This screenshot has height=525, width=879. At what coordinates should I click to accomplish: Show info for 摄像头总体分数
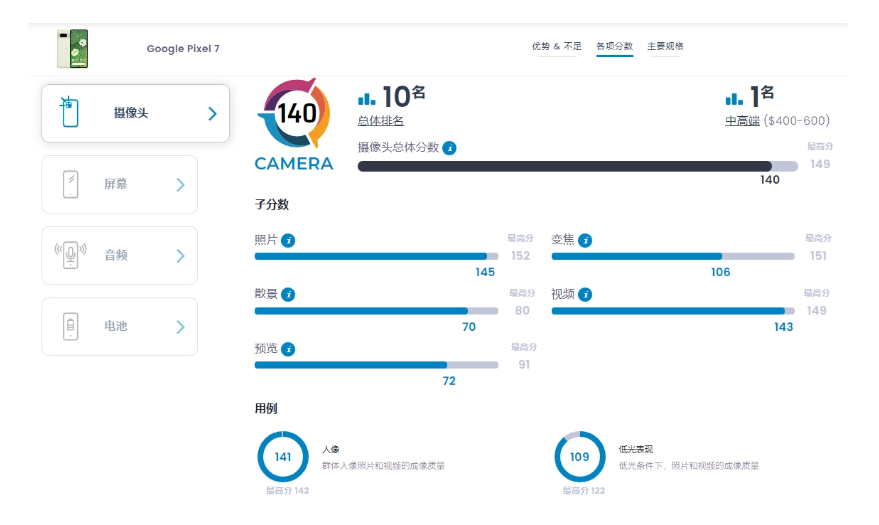click(449, 148)
